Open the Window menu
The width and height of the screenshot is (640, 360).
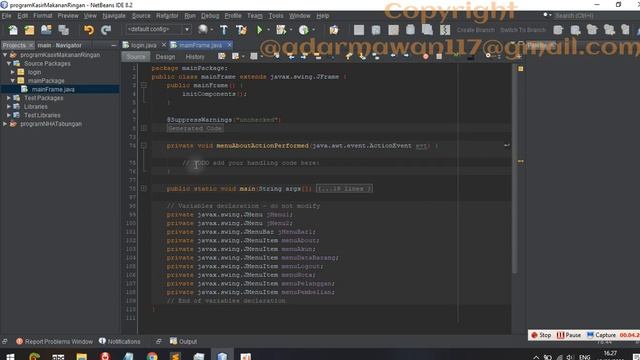[300, 16]
